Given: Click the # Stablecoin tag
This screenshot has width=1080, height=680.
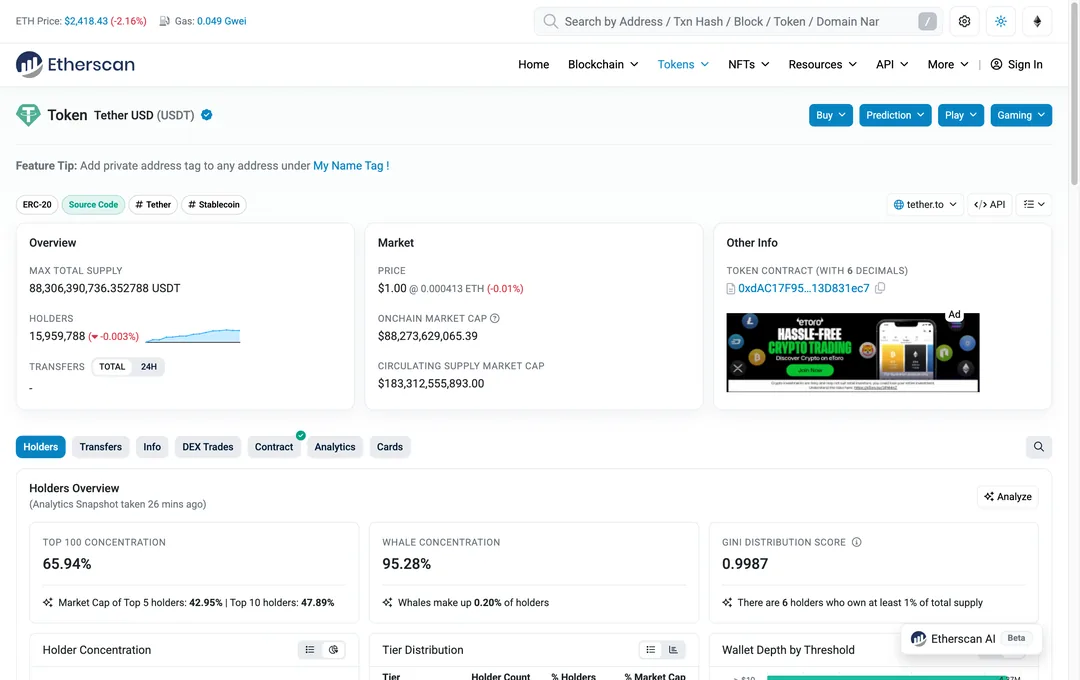Looking at the screenshot, I should pyautogui.click(x=214, y=205).
